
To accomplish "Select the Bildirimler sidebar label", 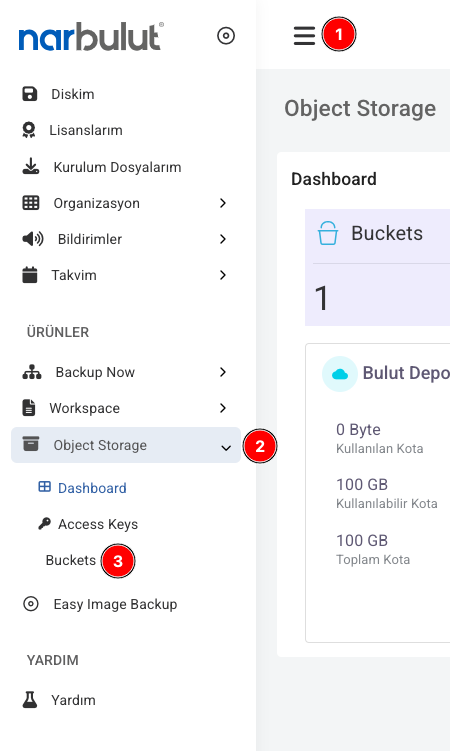I will (90, 239).
